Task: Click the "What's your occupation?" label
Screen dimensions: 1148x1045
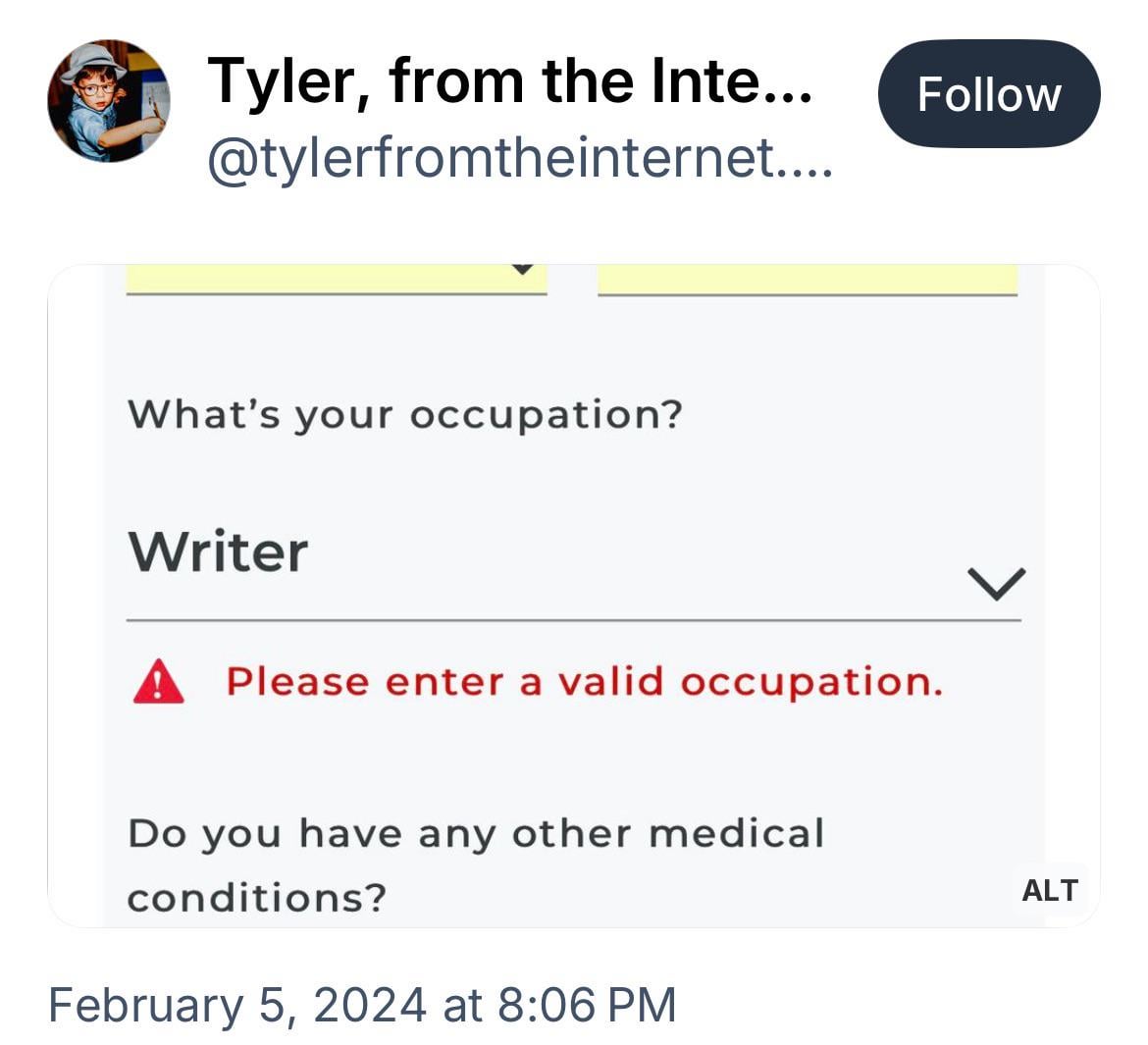Action: click(x=404, y=414)
